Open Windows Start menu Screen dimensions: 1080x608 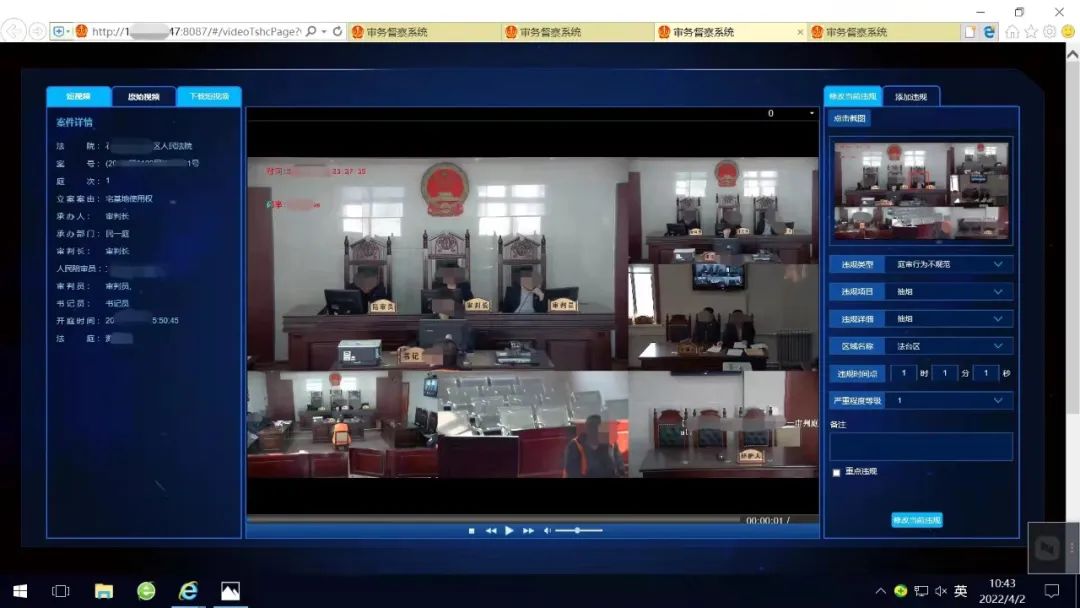19,591
